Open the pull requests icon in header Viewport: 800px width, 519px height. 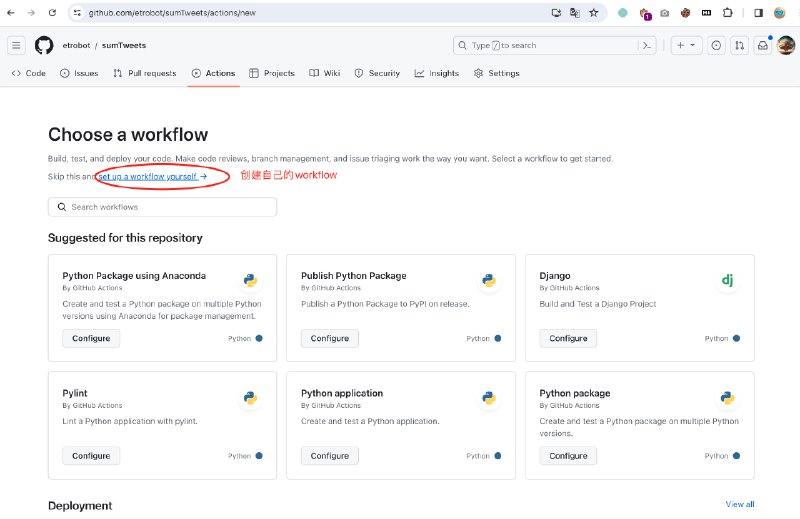tap(739, 45)
